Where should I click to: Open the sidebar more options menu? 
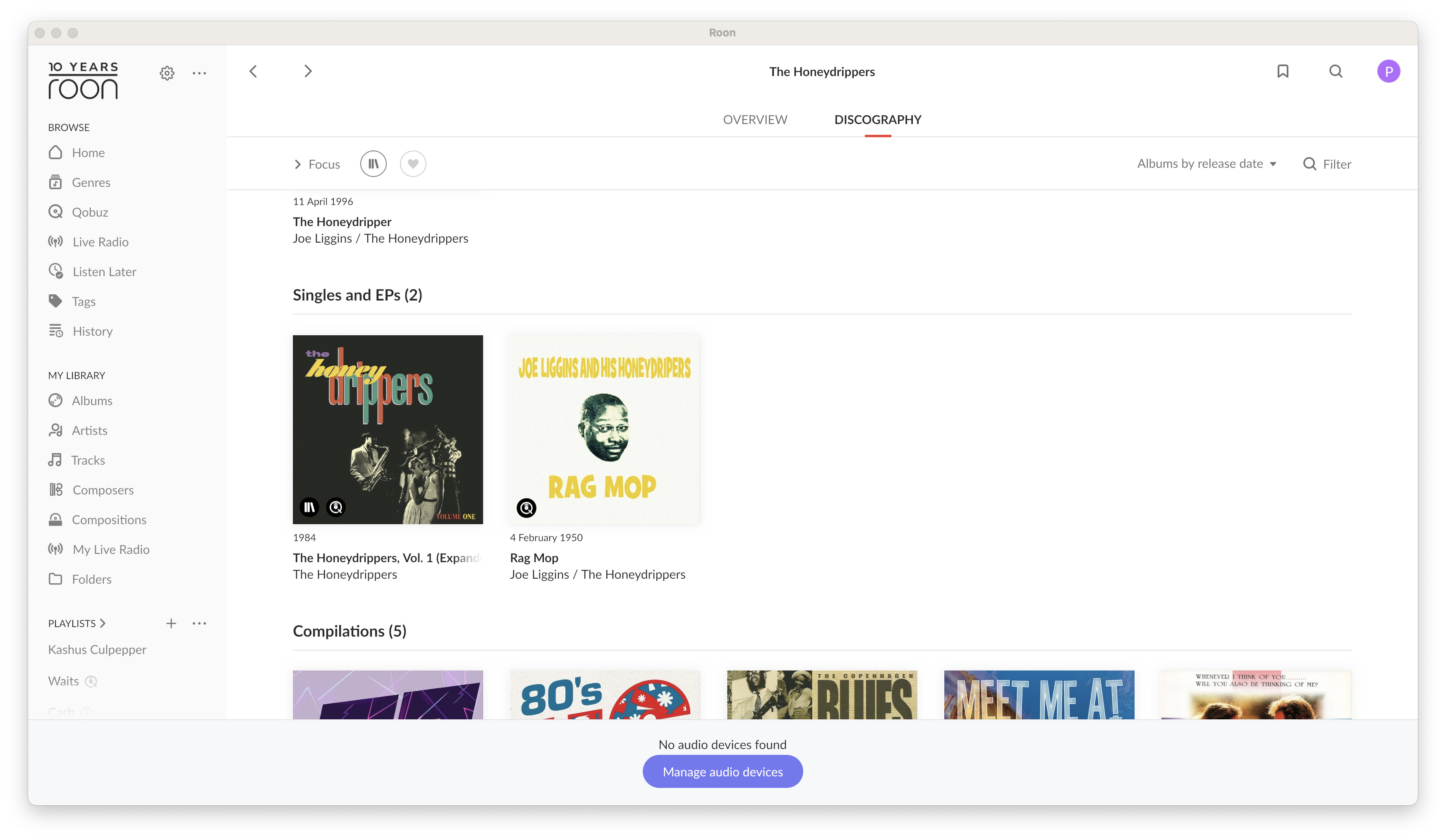tap(199, 73)
